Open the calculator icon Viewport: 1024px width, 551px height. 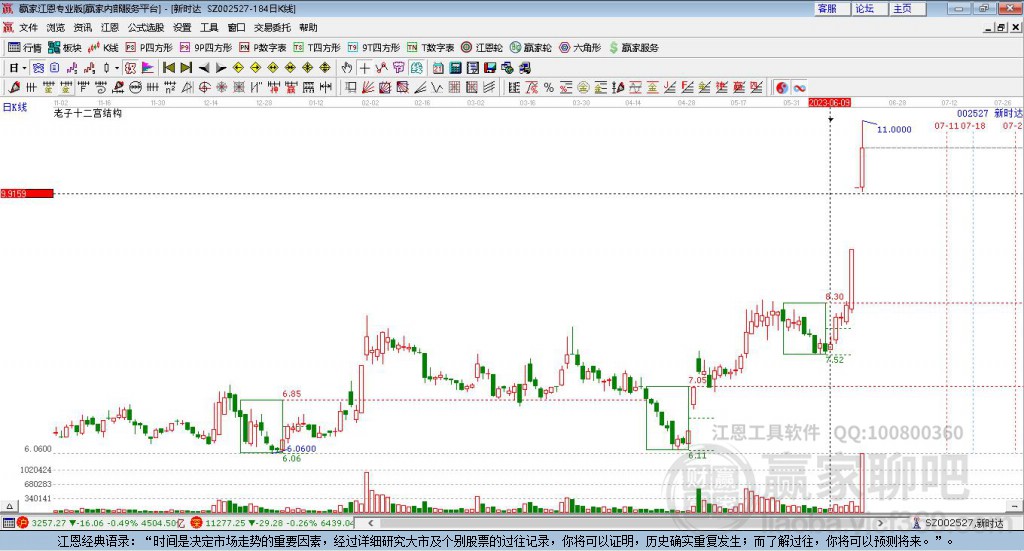456,68
